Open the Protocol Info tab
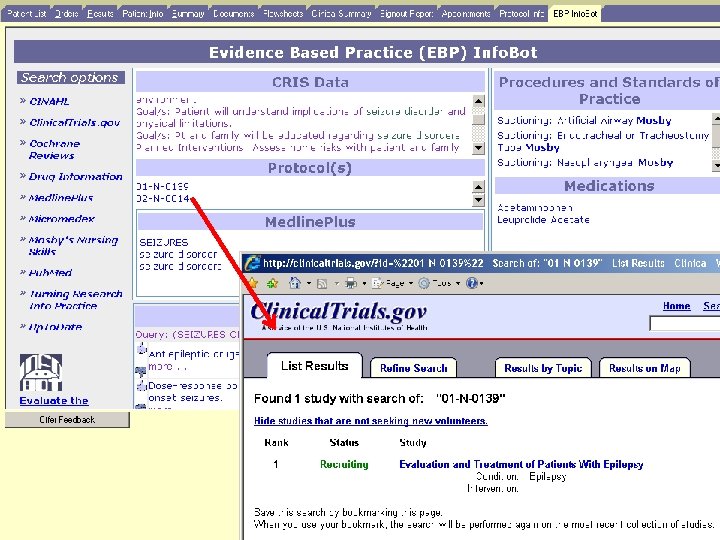 (x=521, y=14)
